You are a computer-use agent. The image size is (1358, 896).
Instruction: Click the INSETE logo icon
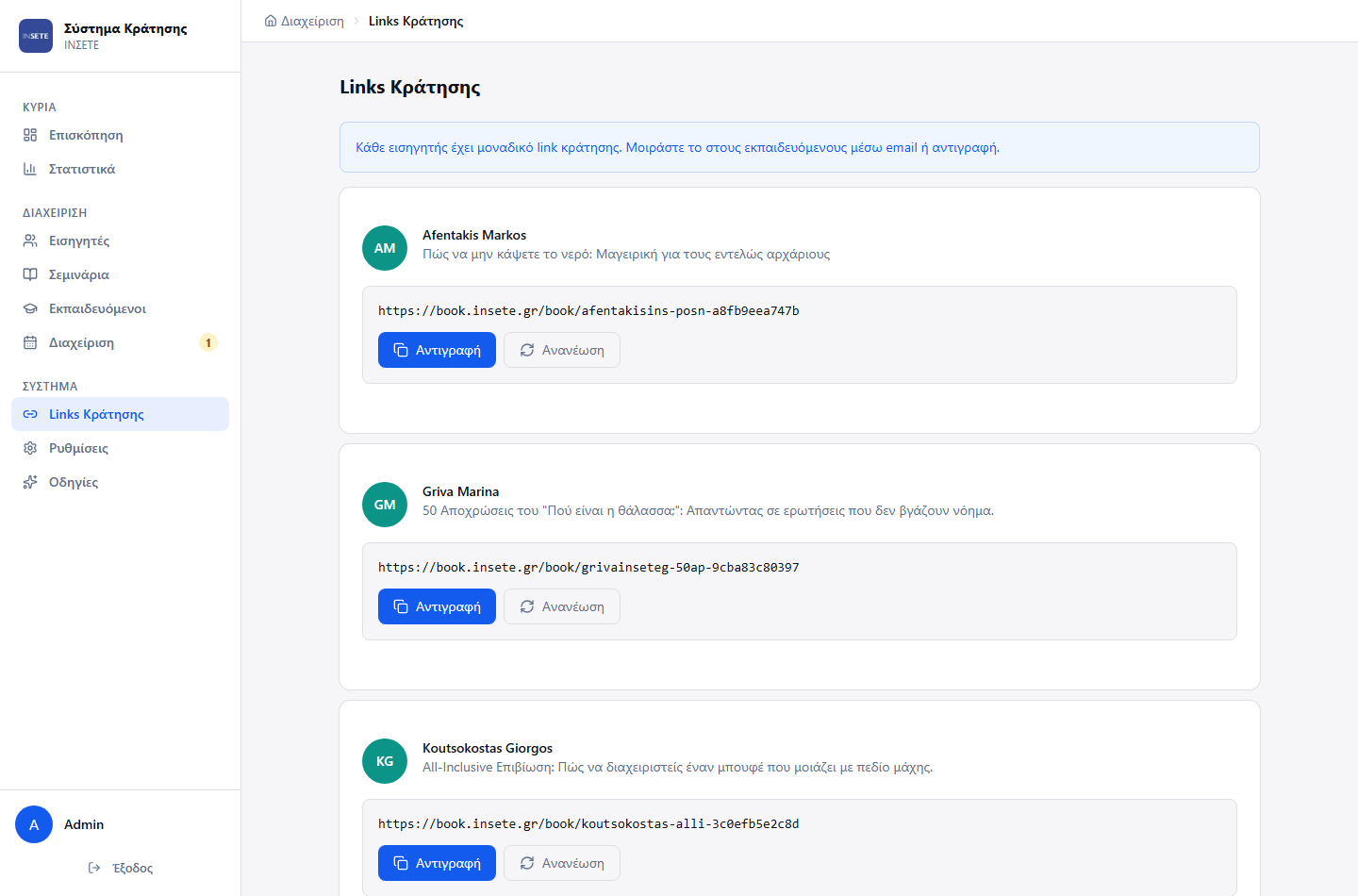pos(36,36)
